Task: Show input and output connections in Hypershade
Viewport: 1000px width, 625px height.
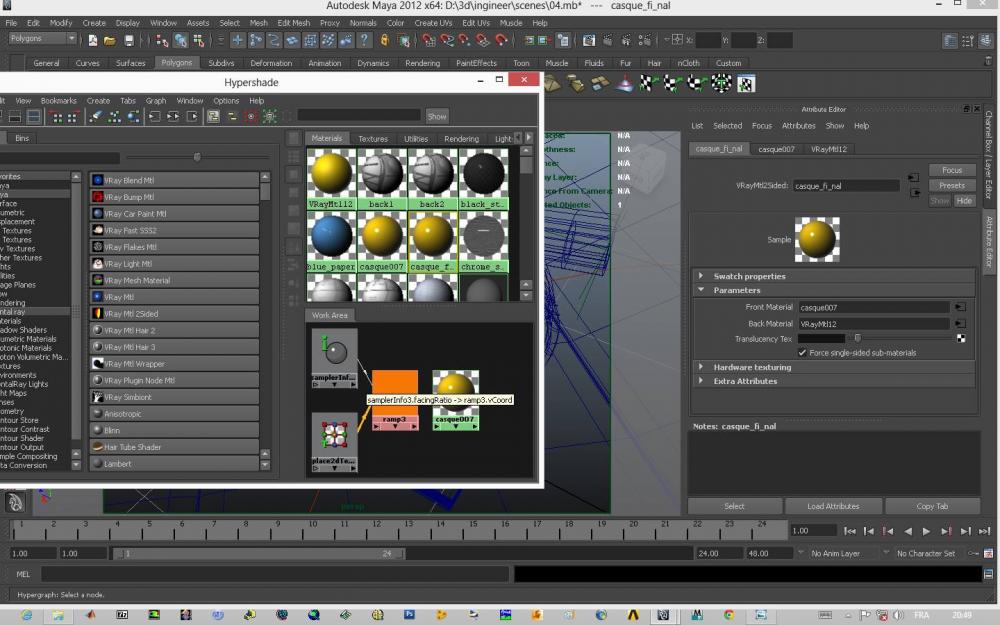Action: click(173, 117)
